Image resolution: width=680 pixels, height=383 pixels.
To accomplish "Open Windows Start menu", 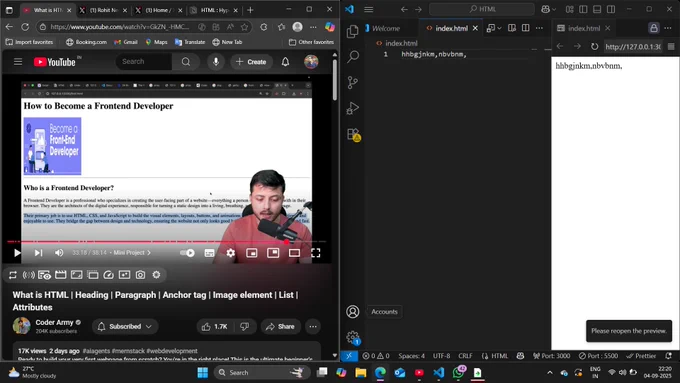I will click(203, 373).
